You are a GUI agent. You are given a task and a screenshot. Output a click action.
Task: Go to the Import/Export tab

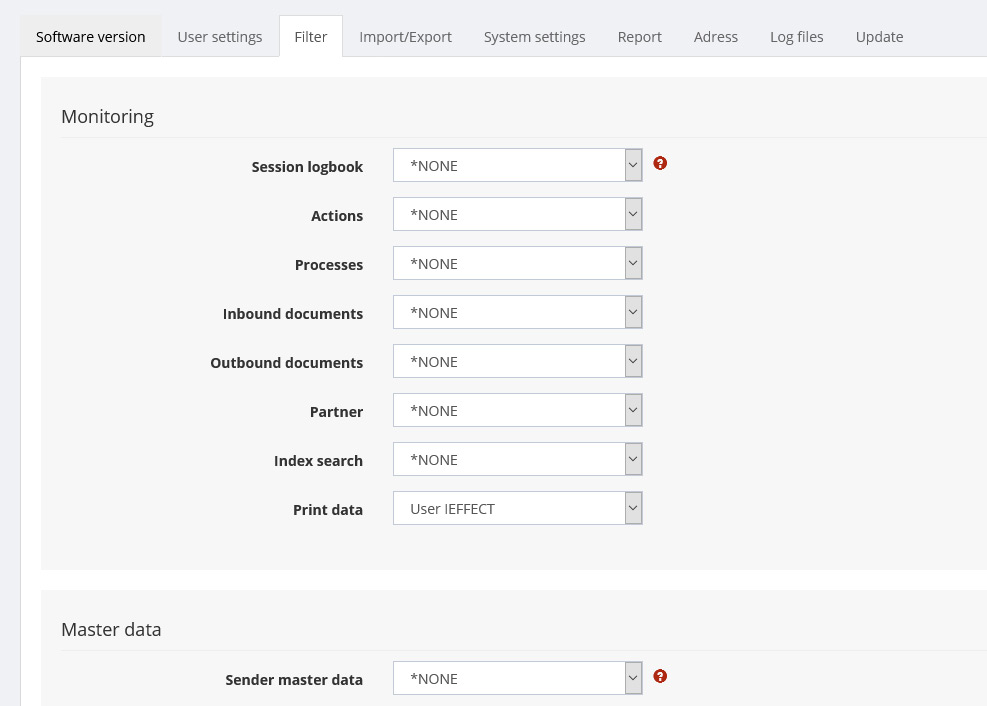(x=405, y=37)
